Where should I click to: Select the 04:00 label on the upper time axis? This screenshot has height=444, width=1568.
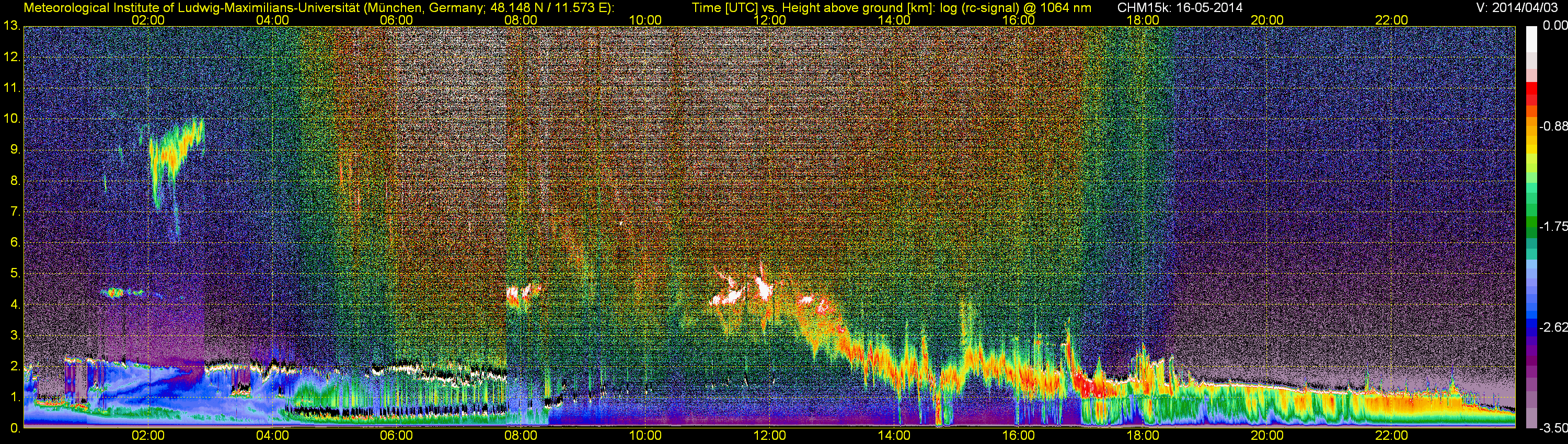[x=272, y=20]
